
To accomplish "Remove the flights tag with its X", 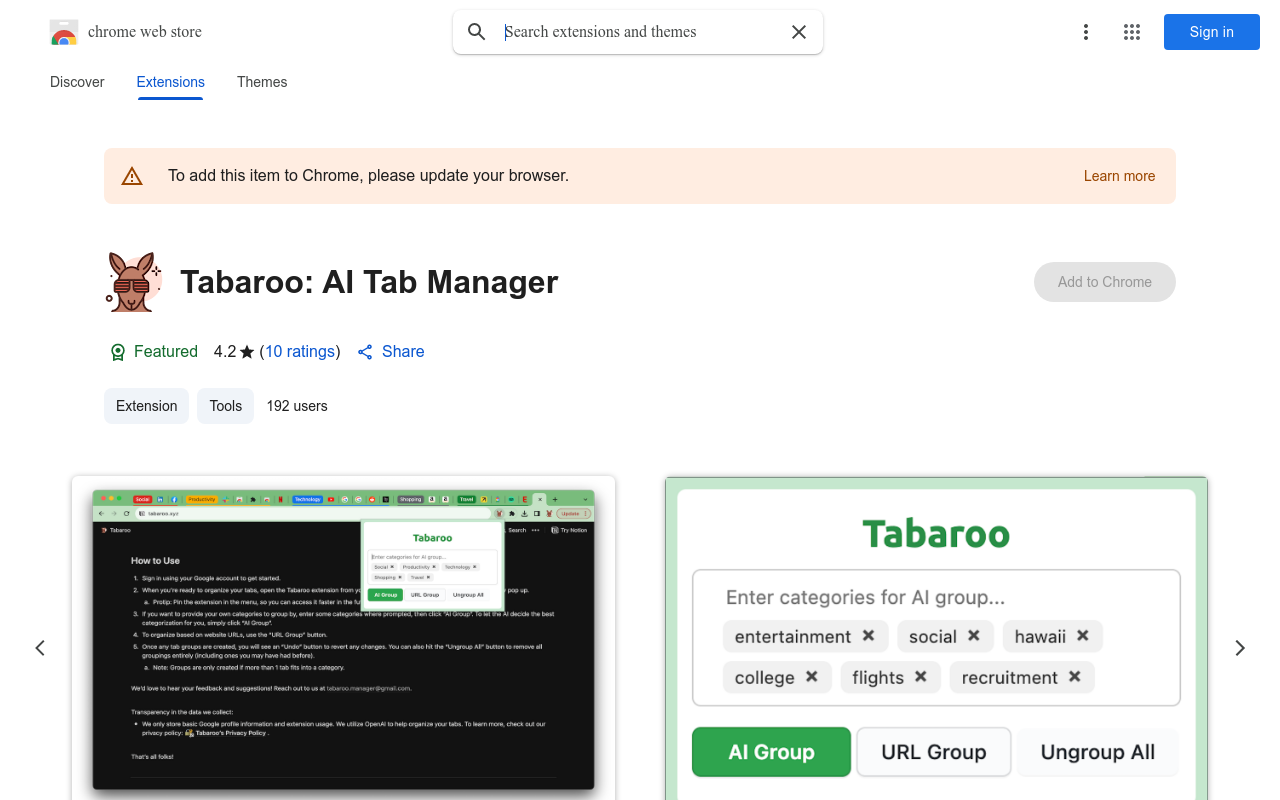I will coord(920,677).
